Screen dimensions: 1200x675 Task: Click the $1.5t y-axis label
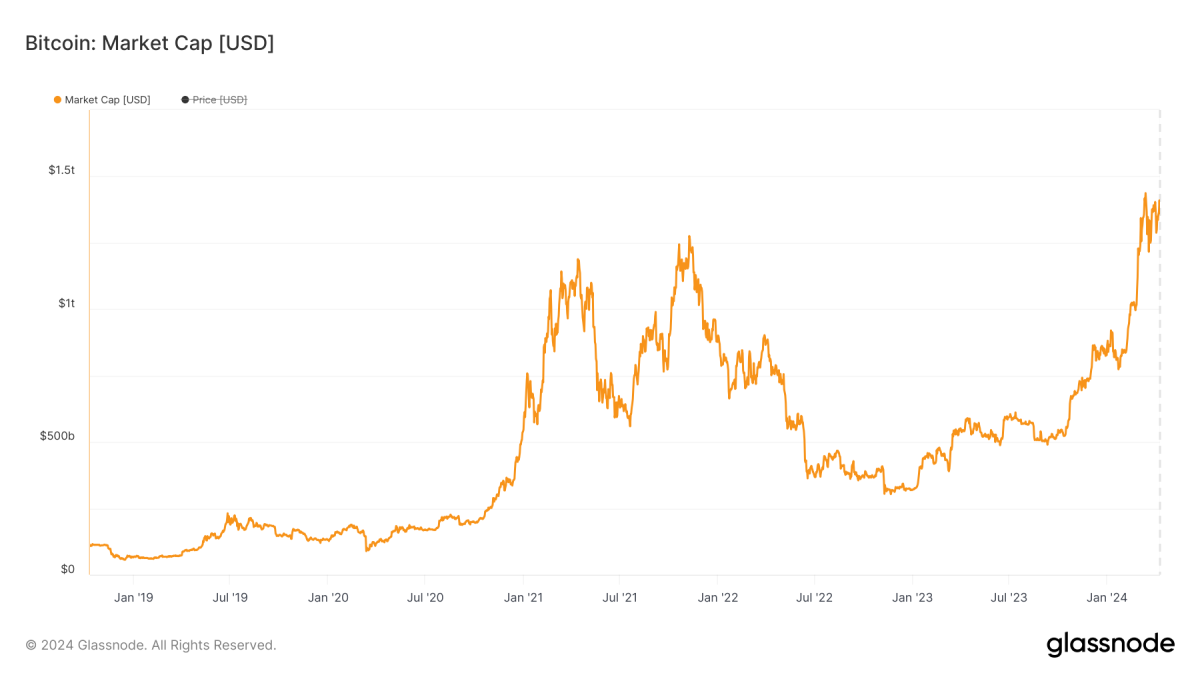61,170
